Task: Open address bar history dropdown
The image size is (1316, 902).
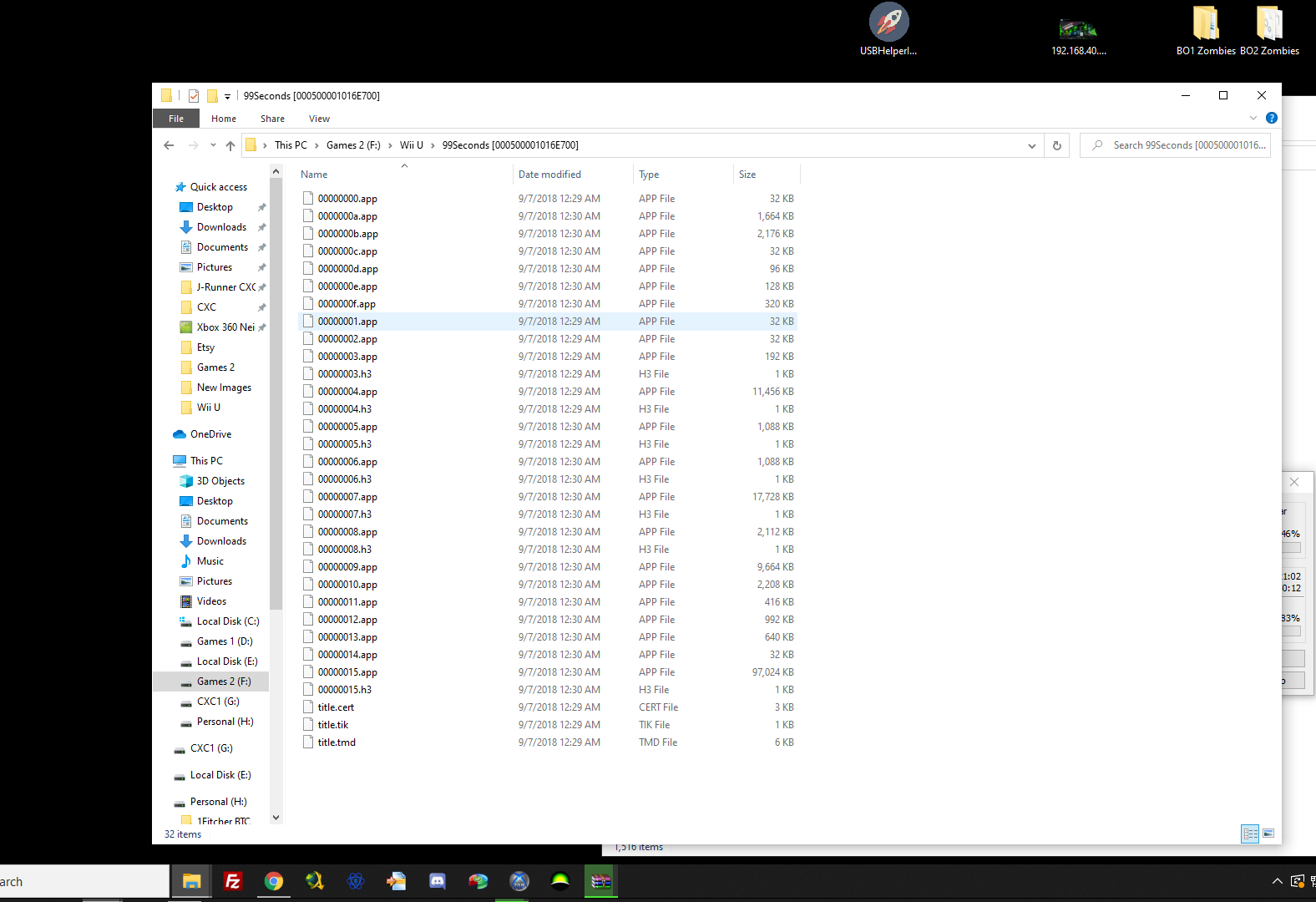Action: 1032,145
